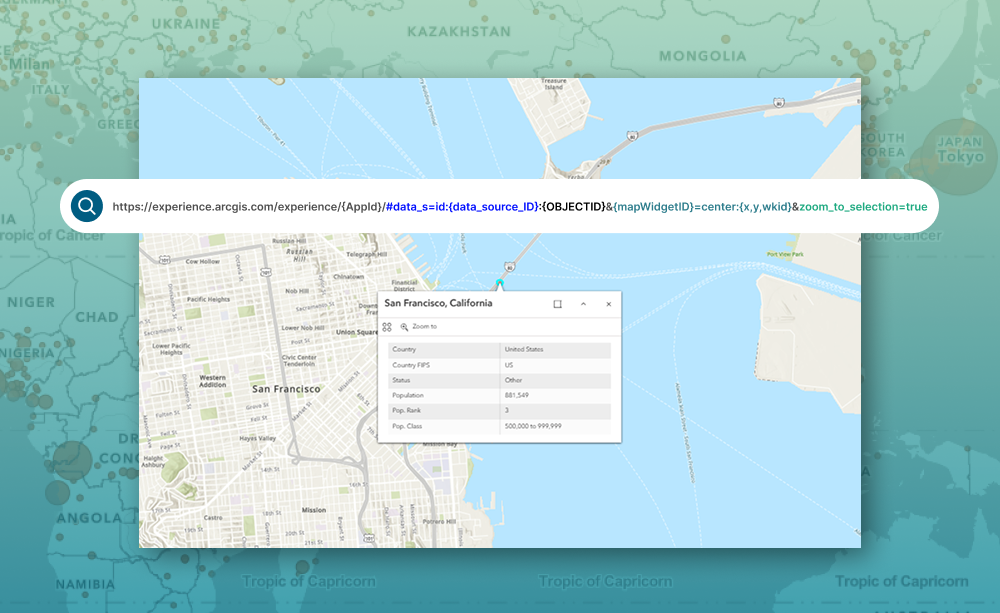Image resolution: width=1000 pixels, height=613 pixels.
Task: Click the URL text in the address bar
Action: (x=520, y=207)
